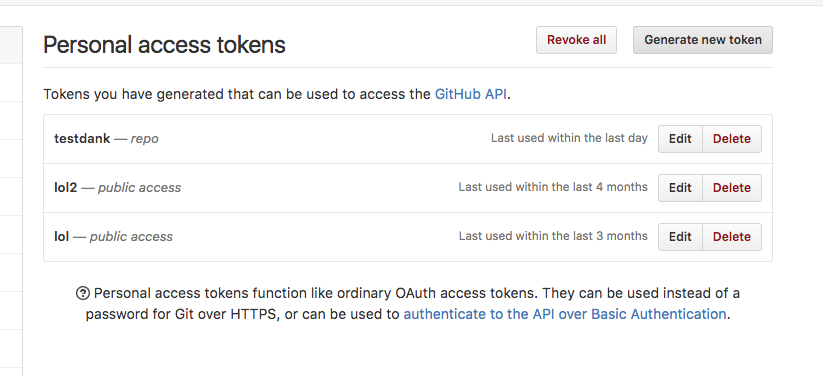The height and width of the screenshot is (376, 823).
Task: Edit the lol2 token
Action: [x=680, y=187]
